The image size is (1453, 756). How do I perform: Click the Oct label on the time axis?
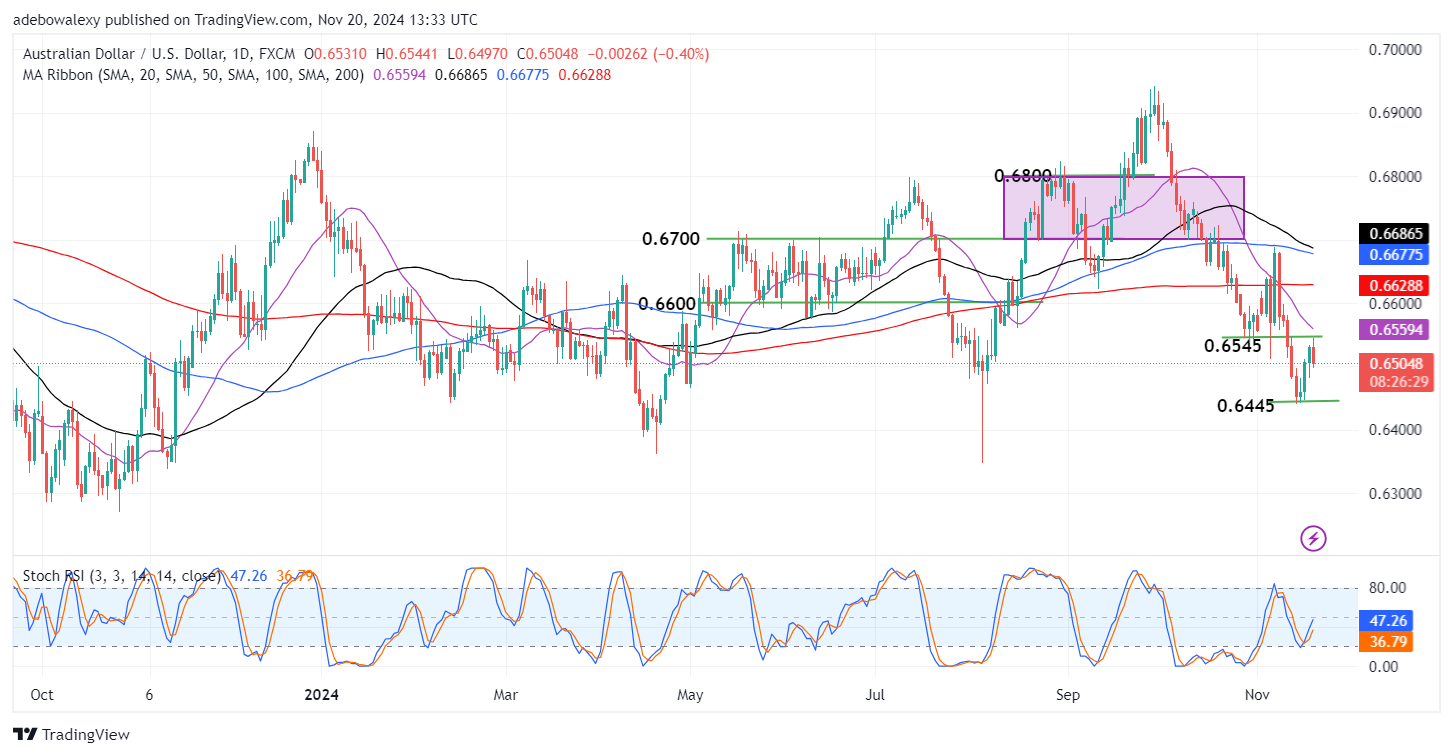click(42, 693)
